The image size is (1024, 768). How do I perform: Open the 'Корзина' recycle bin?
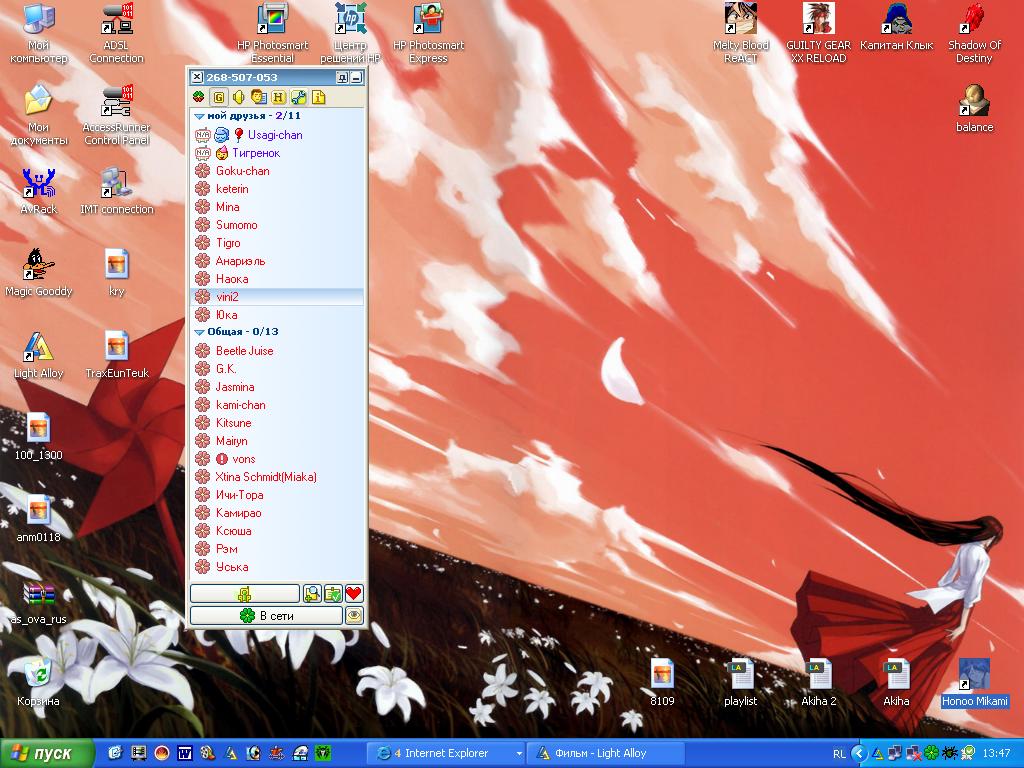point(39,682)
